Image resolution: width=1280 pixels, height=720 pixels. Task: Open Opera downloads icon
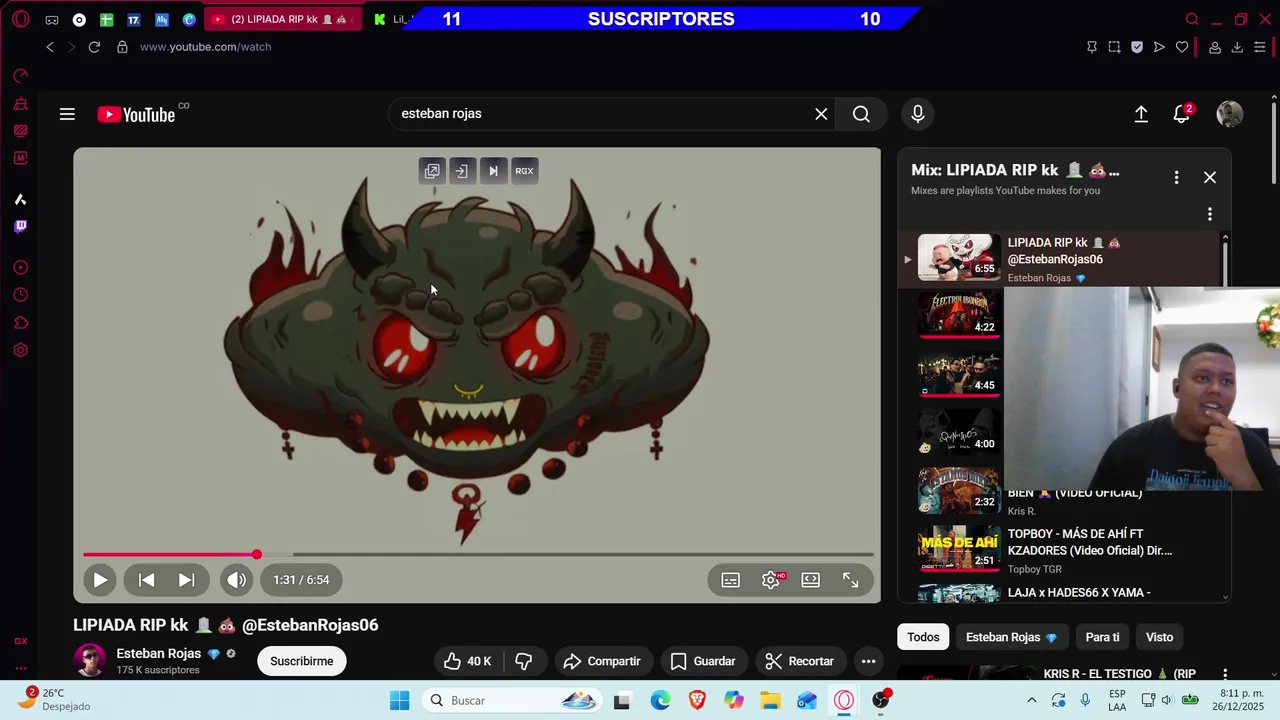tap(1237, 47)
